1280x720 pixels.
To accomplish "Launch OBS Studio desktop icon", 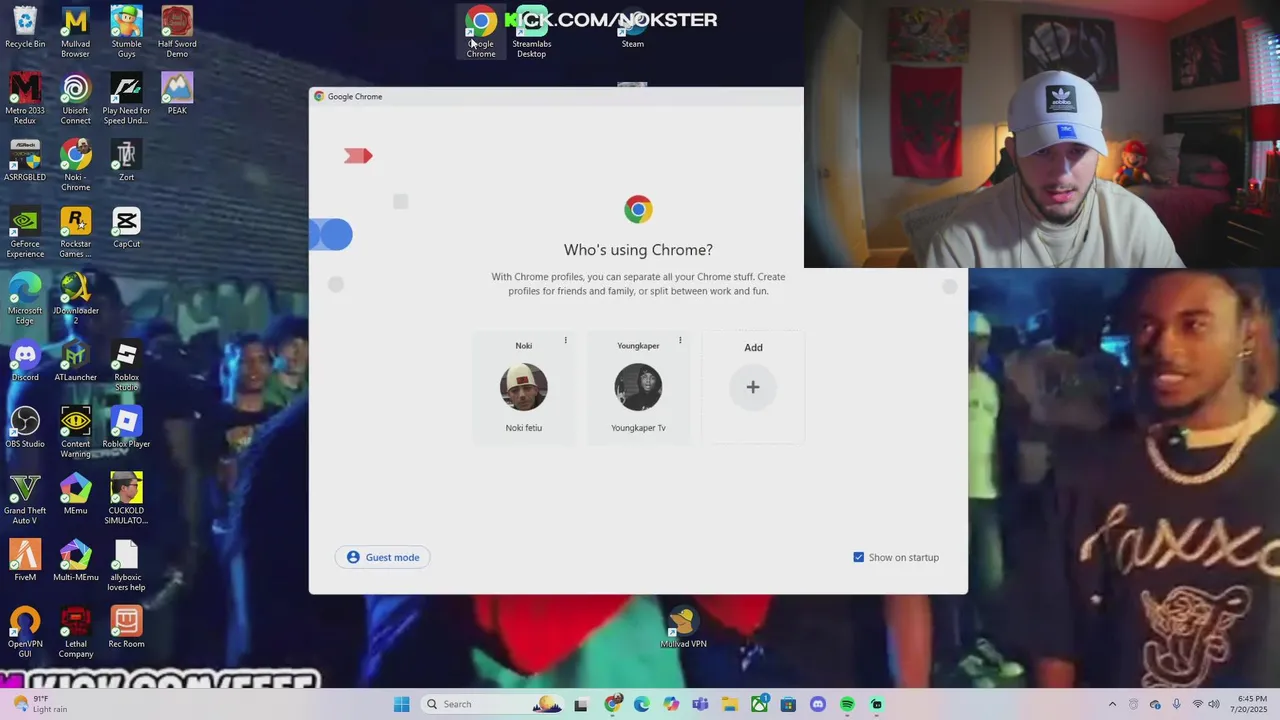I will pos(25,428).
